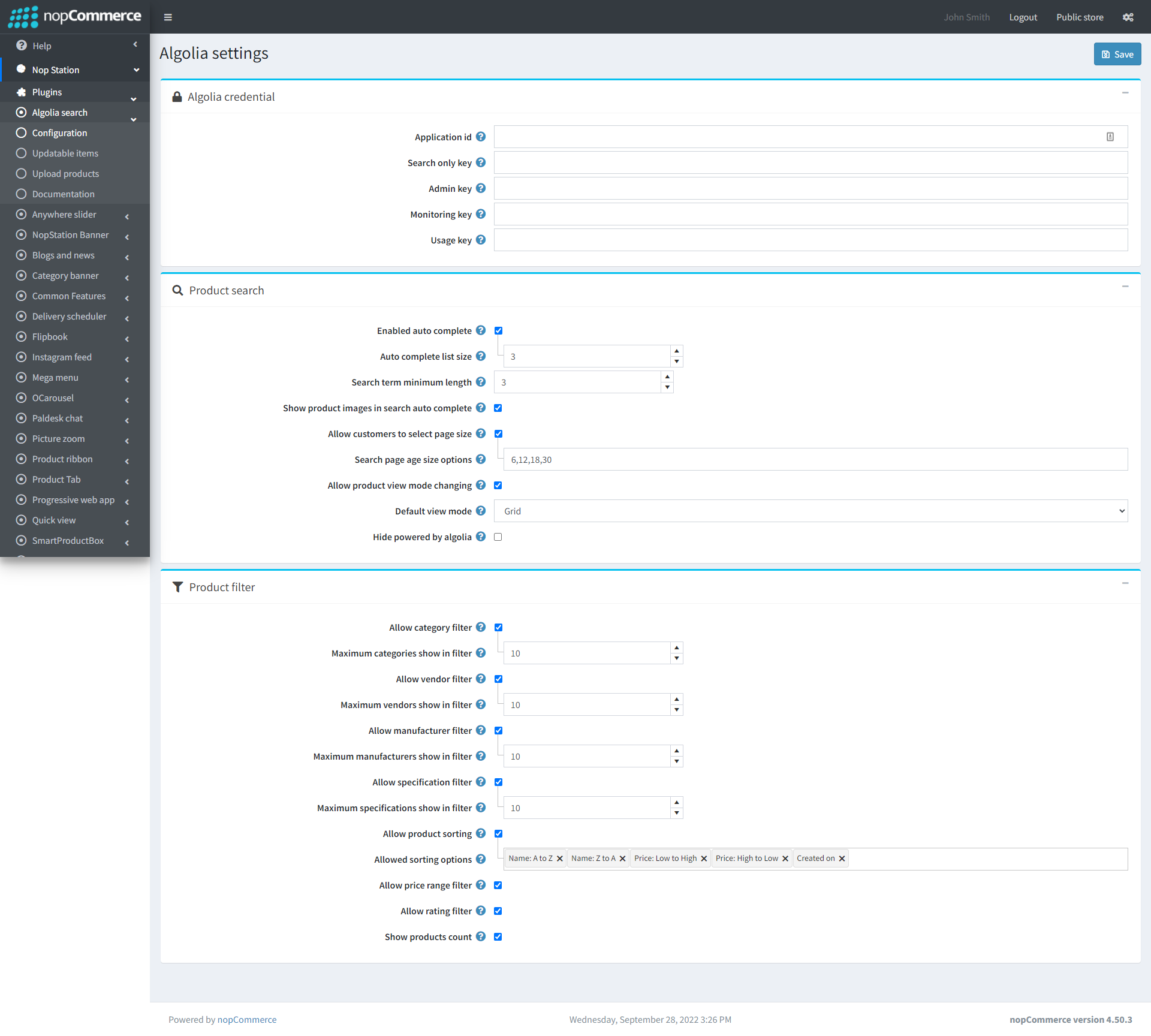Open the Default view mode dropdown

tap(810, 511)
